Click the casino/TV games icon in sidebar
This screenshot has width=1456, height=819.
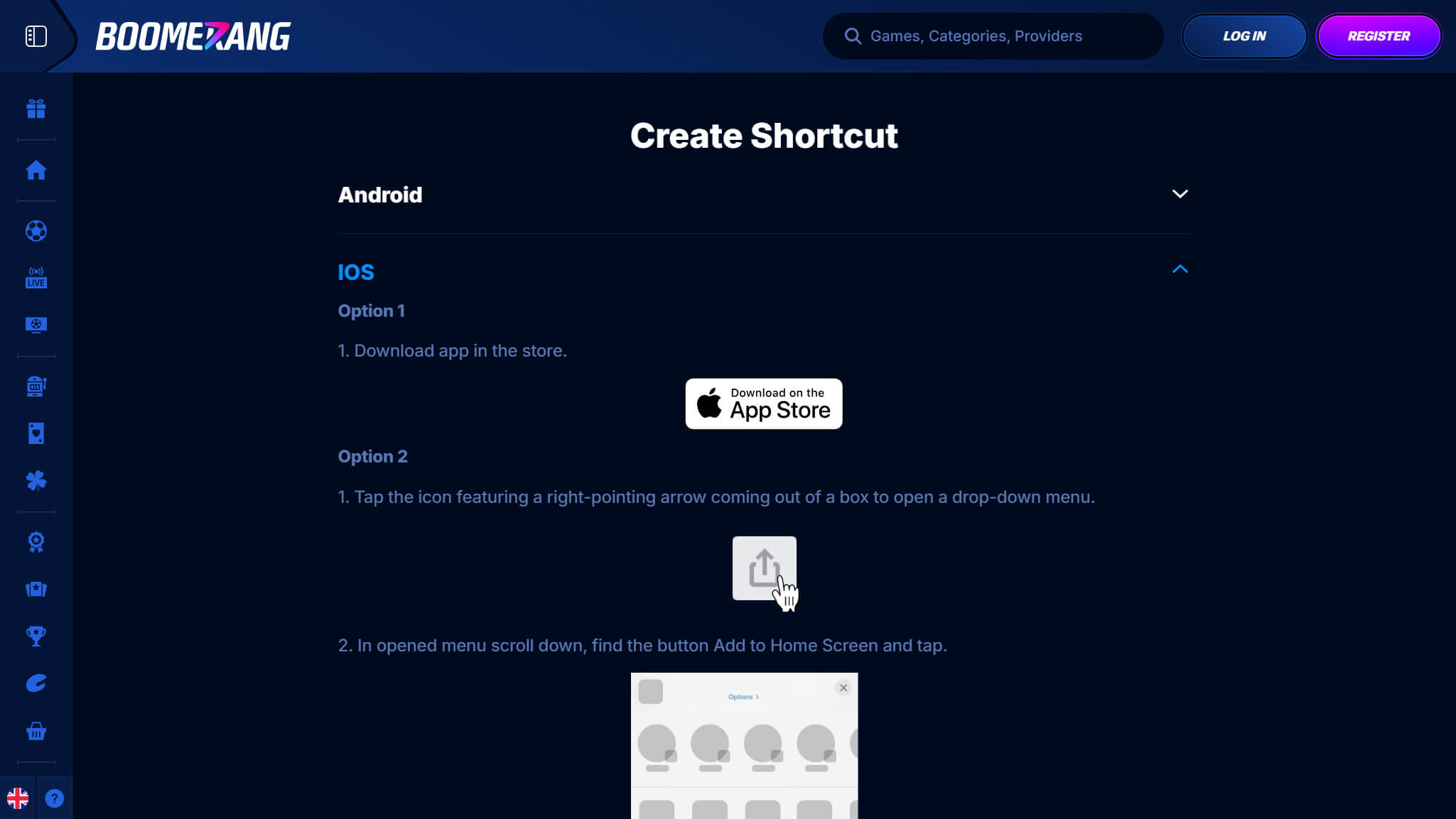pyautogui.click(x=36, y=325)
